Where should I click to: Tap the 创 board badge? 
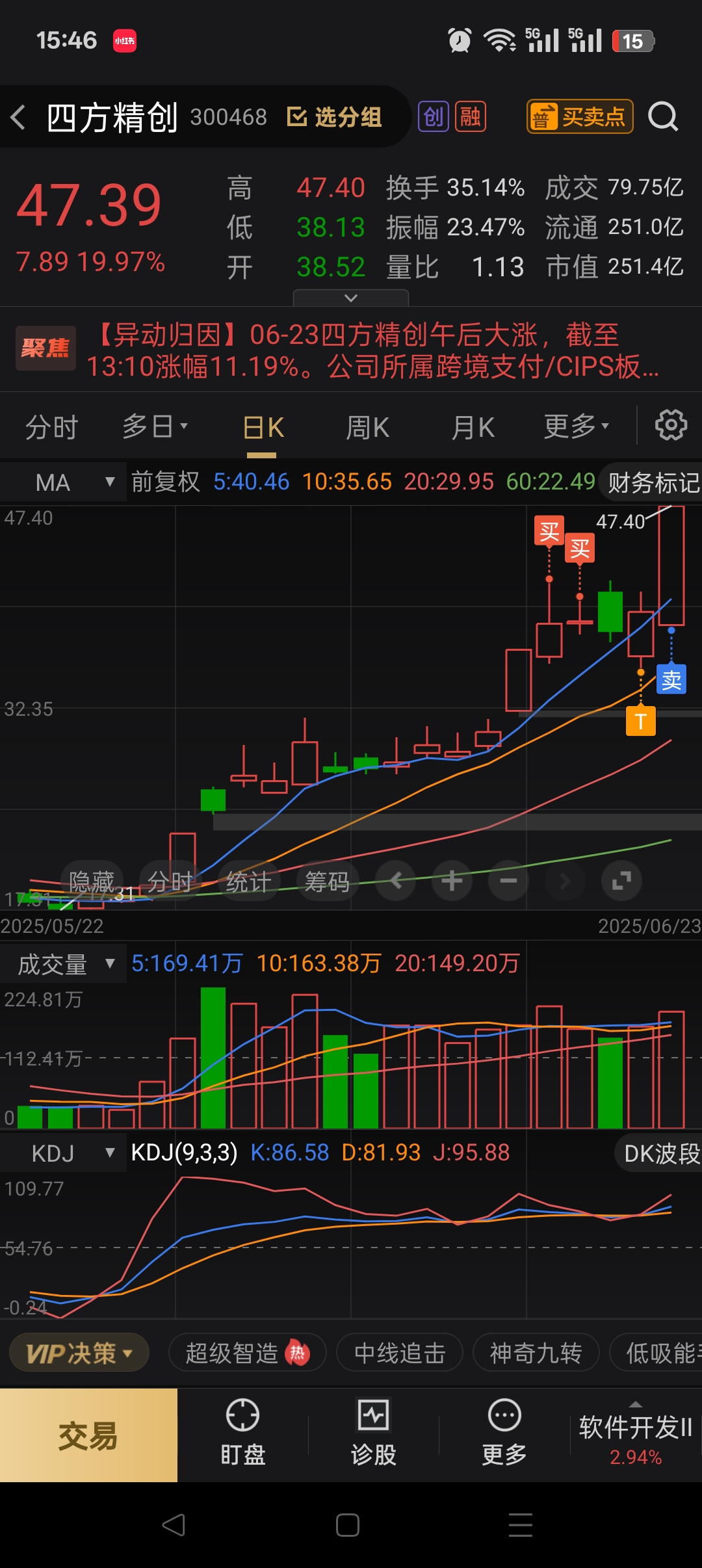click(x=433, y=117)
